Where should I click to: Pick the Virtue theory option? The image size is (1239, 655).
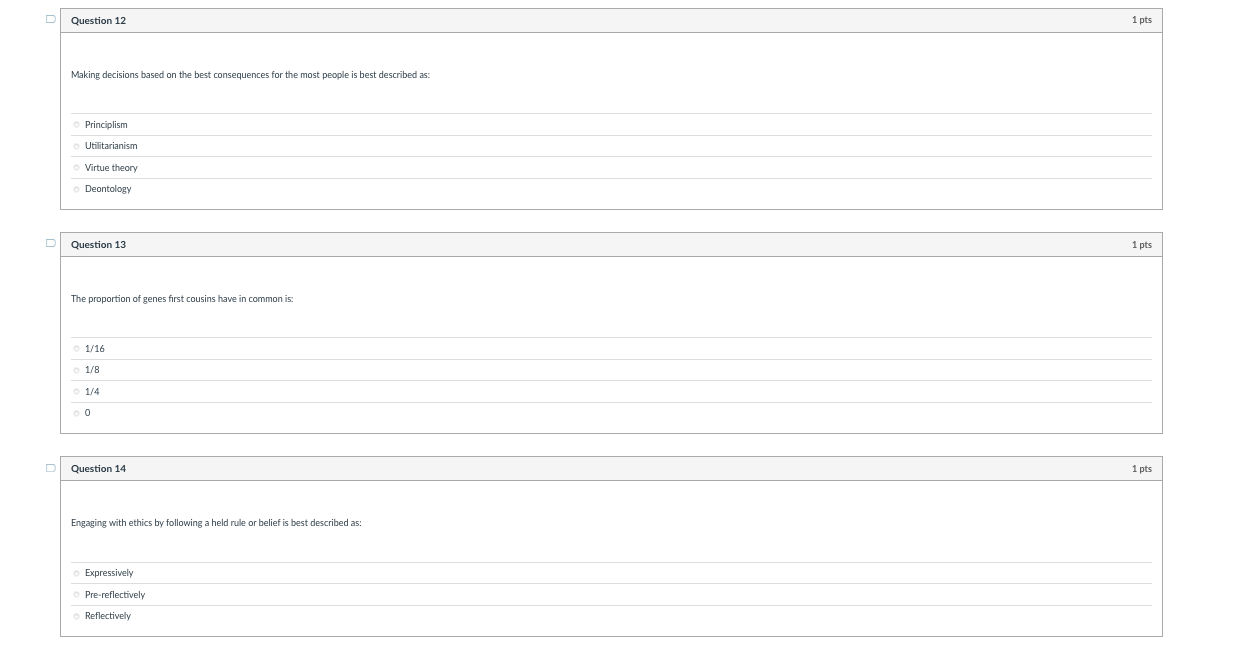pyautogui.click(x=77, y=168)
